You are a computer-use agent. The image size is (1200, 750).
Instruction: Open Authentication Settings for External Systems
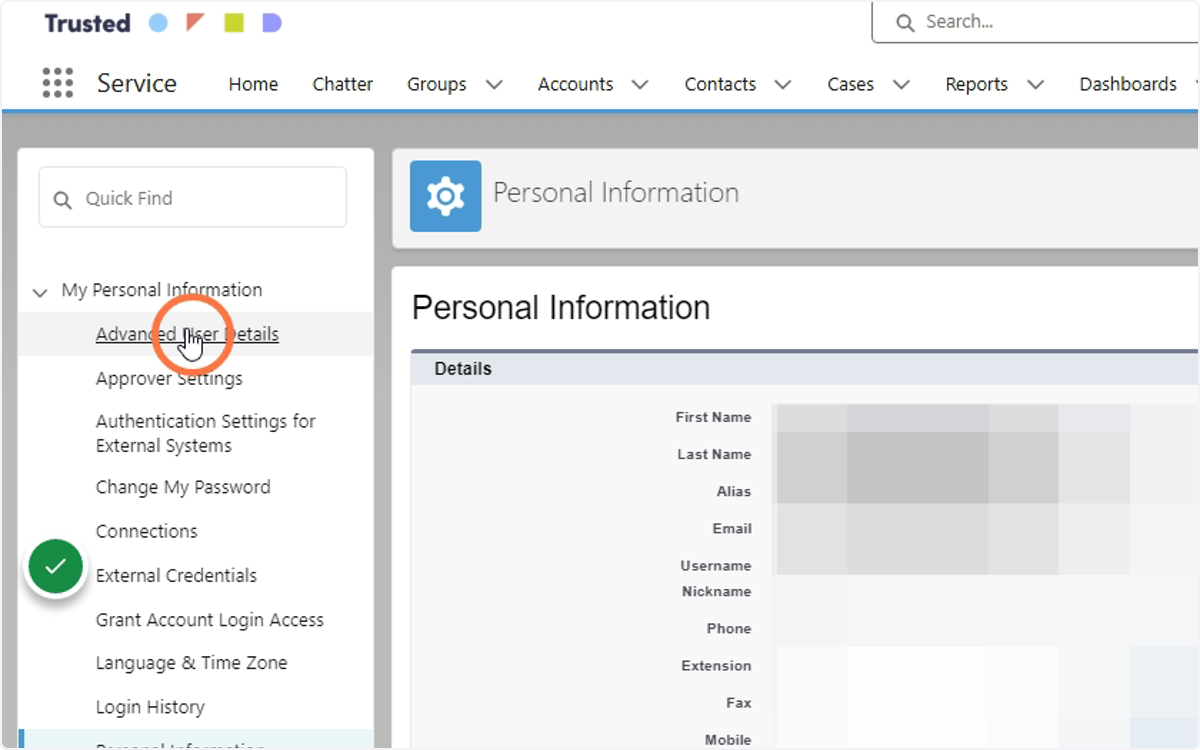click(x=205, y=433)
